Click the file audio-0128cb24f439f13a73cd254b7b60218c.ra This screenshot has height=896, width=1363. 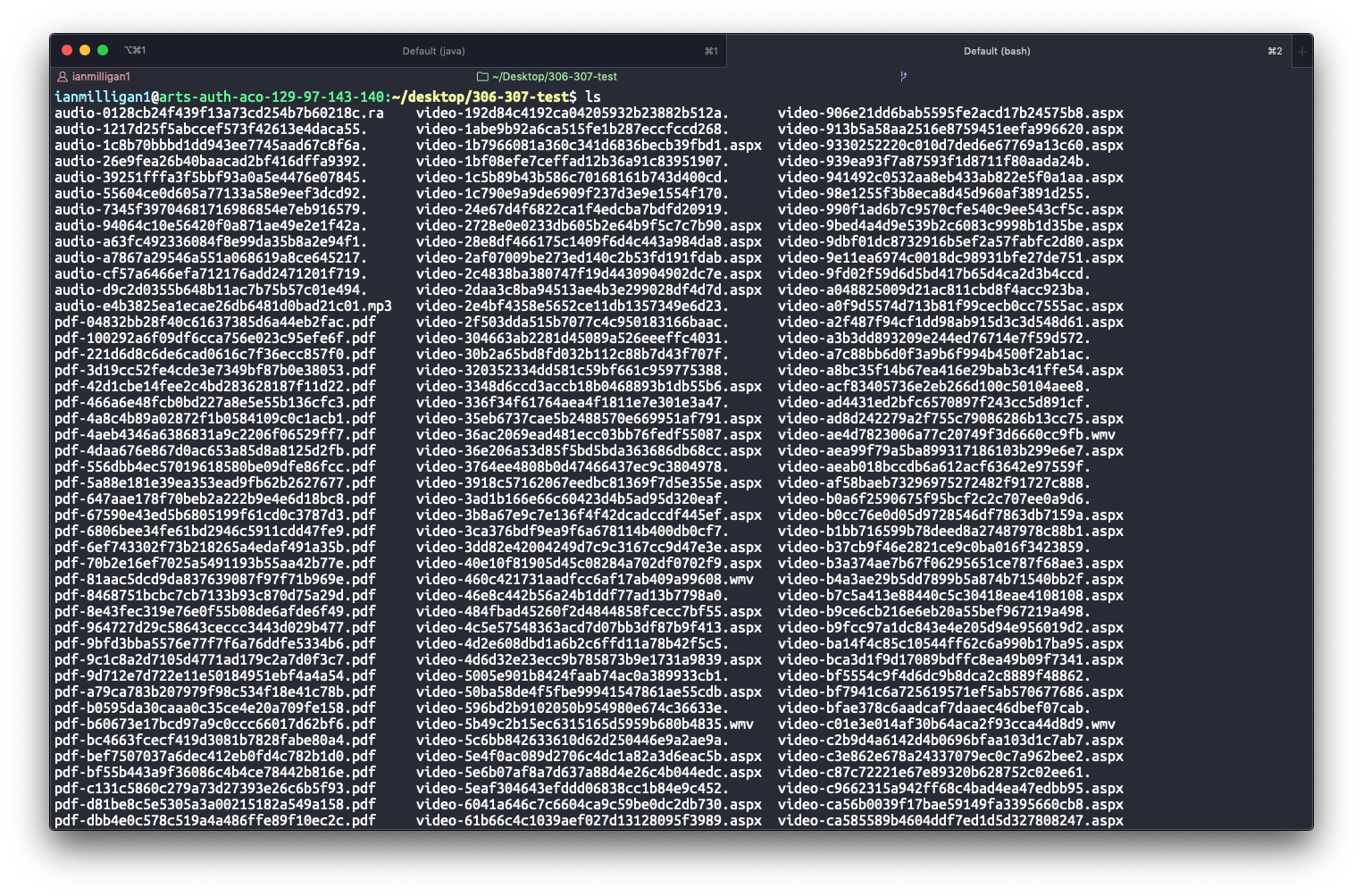tap(219, 113)
